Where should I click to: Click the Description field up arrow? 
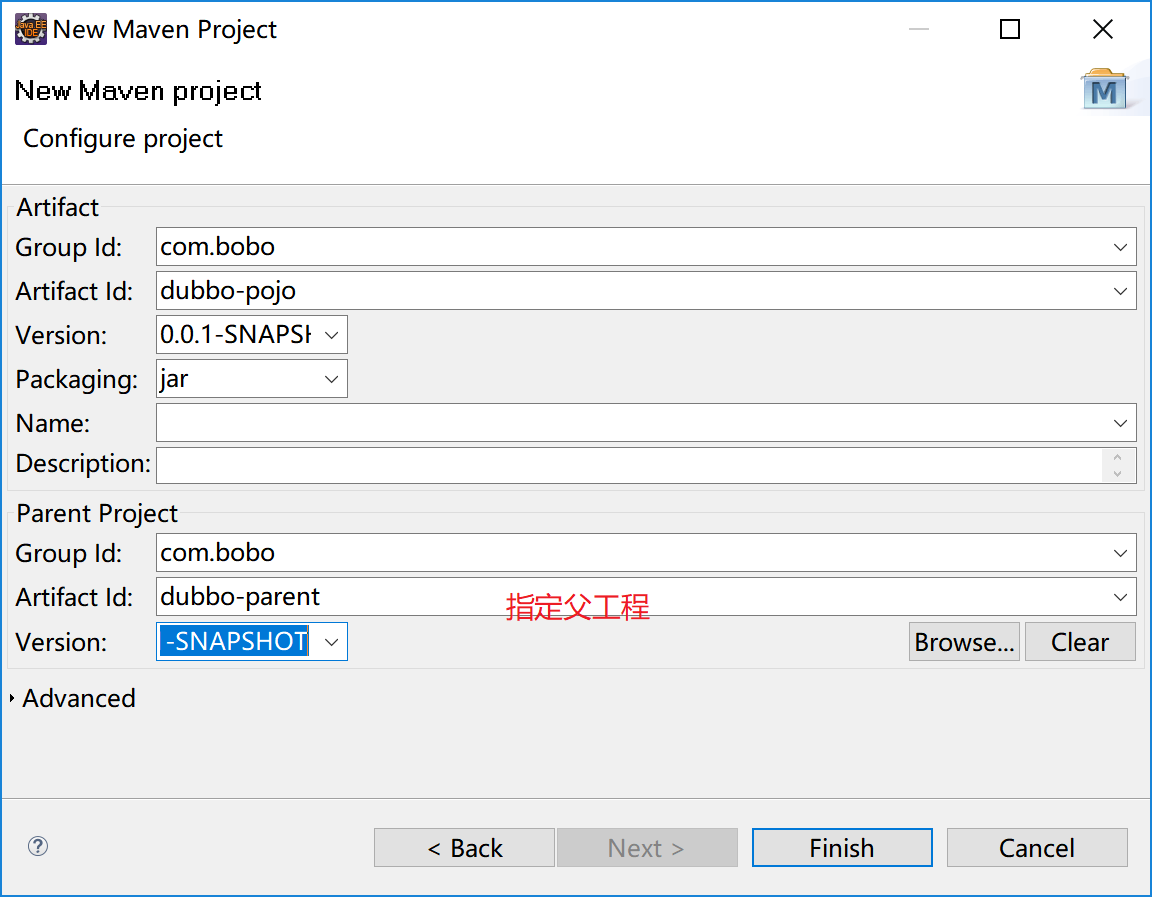pyautogui.click(x=1117, y=457)
